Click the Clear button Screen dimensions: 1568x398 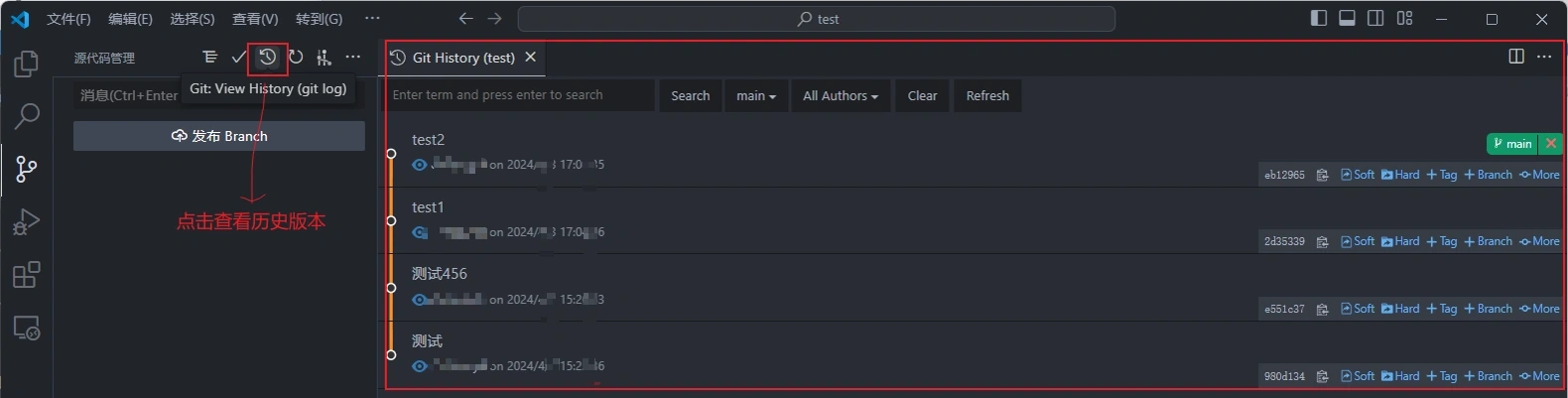point(922,95)
